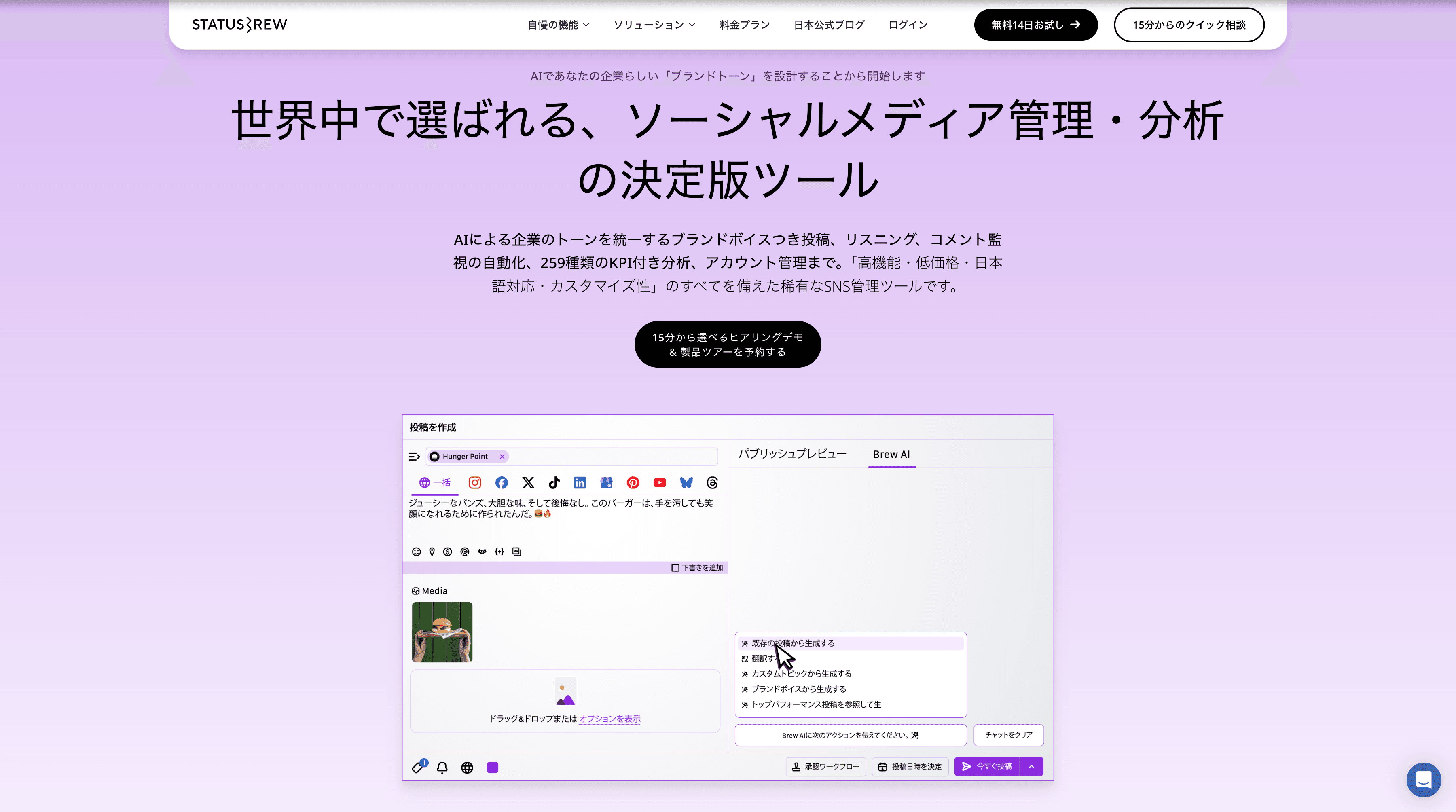Check the 下書きを追加 checkbox
Viewport: 1456px width, 812px height.
point(675,567)
